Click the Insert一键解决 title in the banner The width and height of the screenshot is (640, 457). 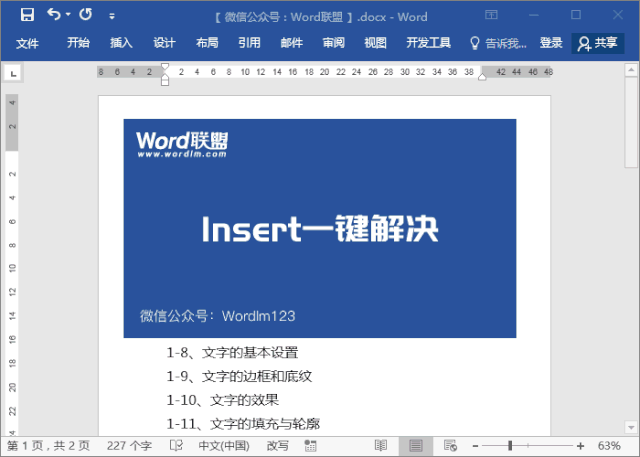(x=320, y=229)
